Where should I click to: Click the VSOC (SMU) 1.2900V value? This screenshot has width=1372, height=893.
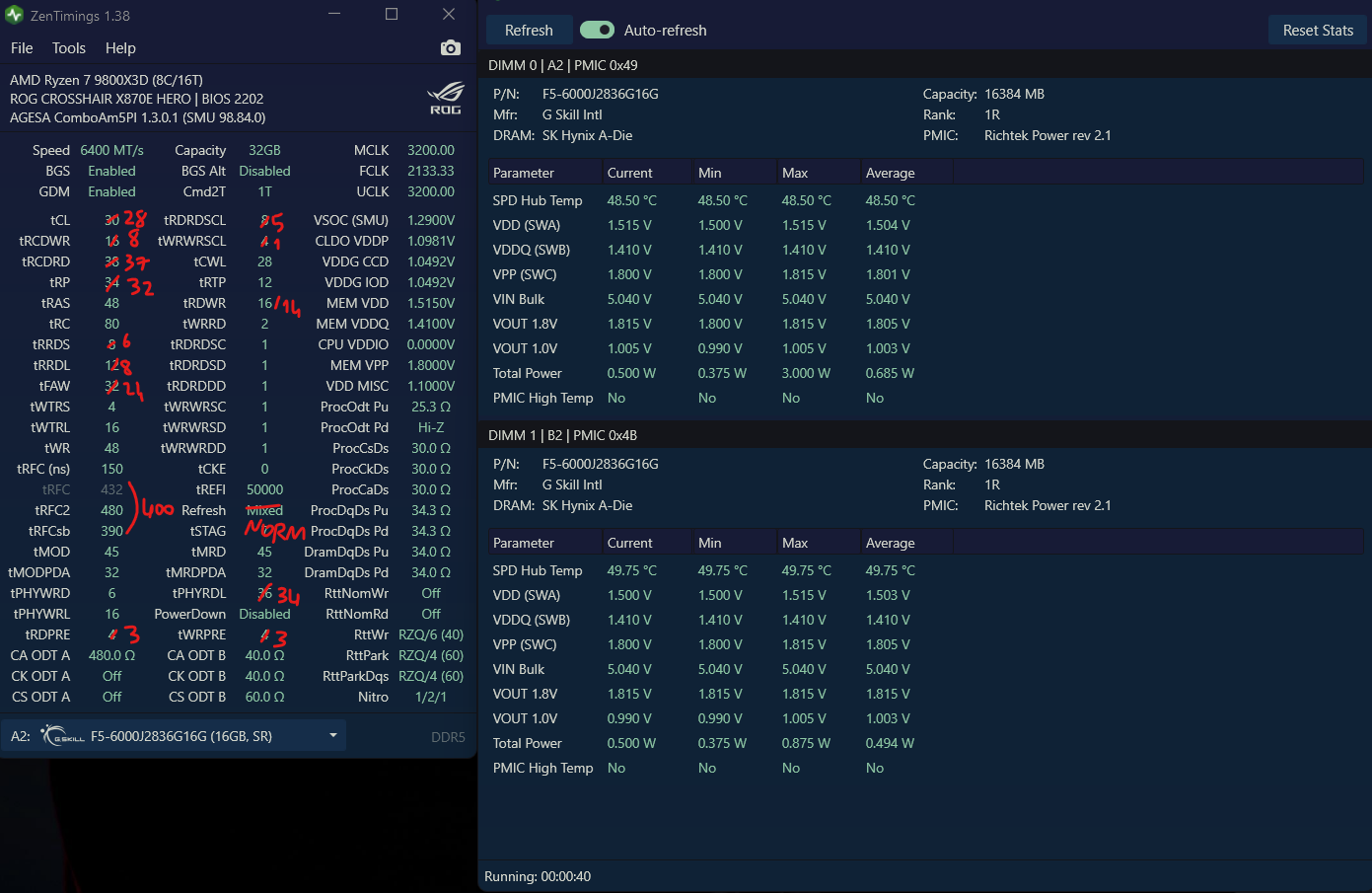431,220
